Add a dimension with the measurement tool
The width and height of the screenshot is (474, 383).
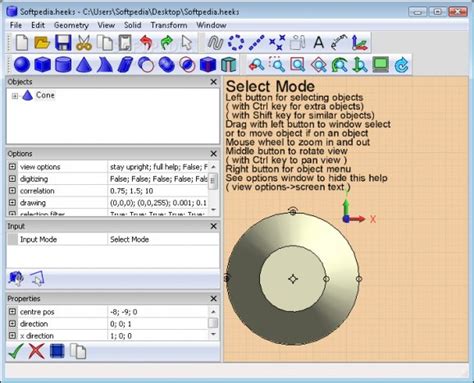[x=339, y=43]
